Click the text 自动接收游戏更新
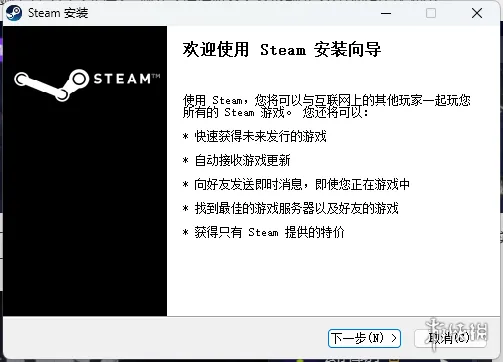 (242, 160)
